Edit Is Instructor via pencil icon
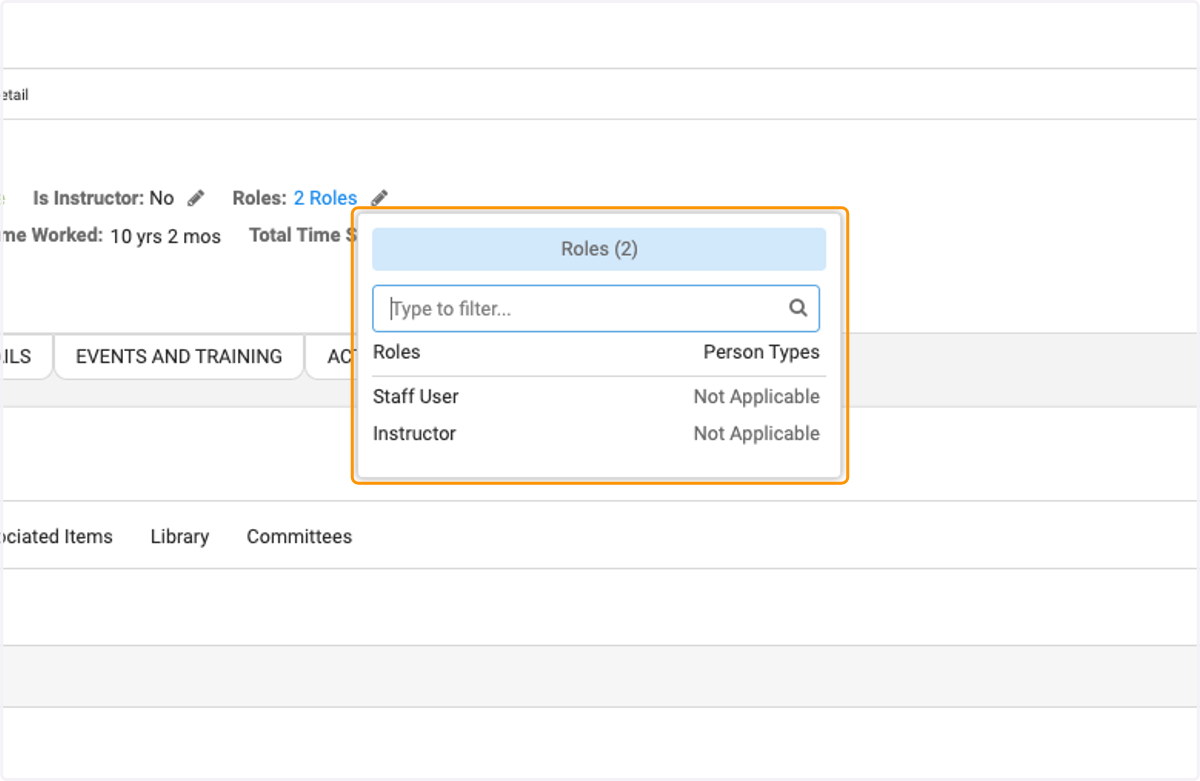The image size is (1200, 781). pos(196,198)
